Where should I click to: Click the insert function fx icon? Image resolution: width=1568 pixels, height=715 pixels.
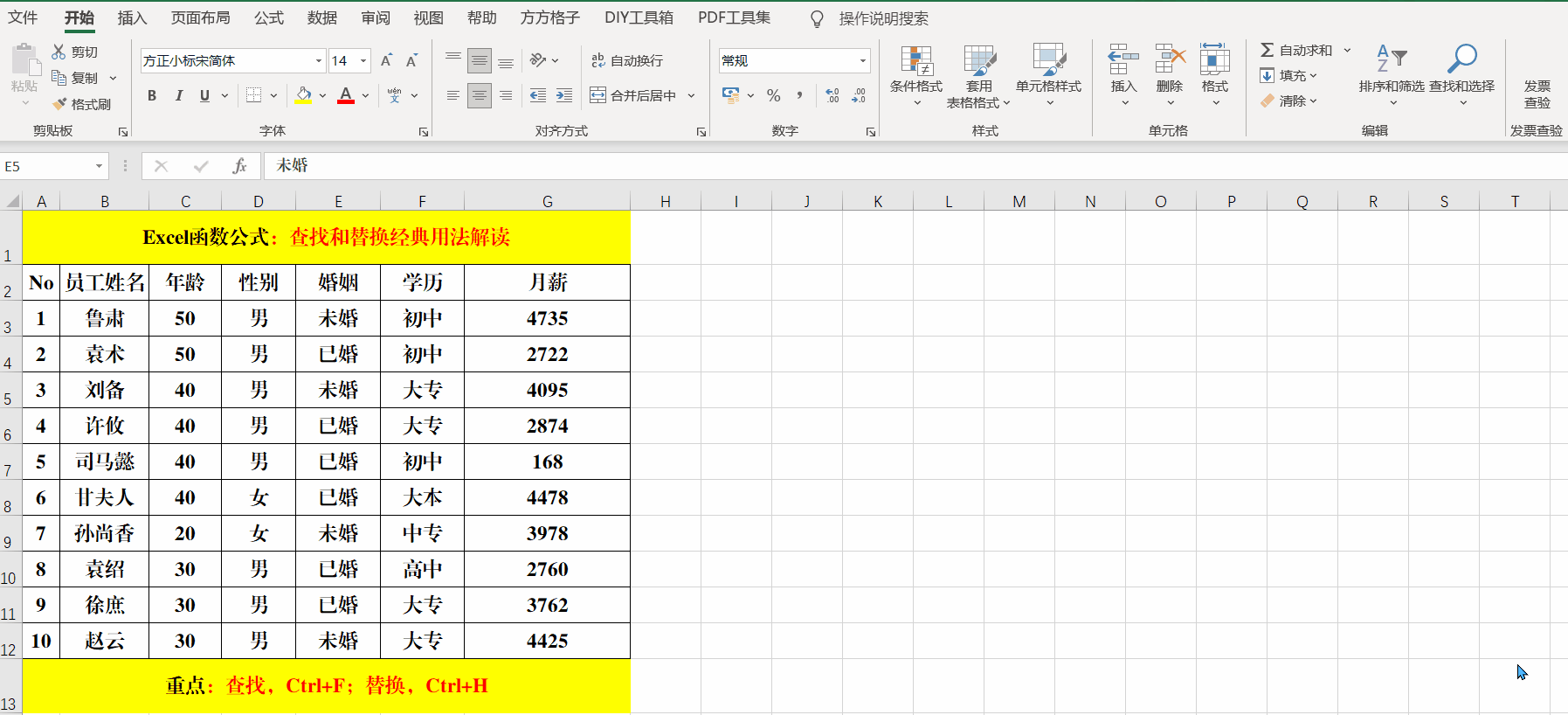pos(239,165)
